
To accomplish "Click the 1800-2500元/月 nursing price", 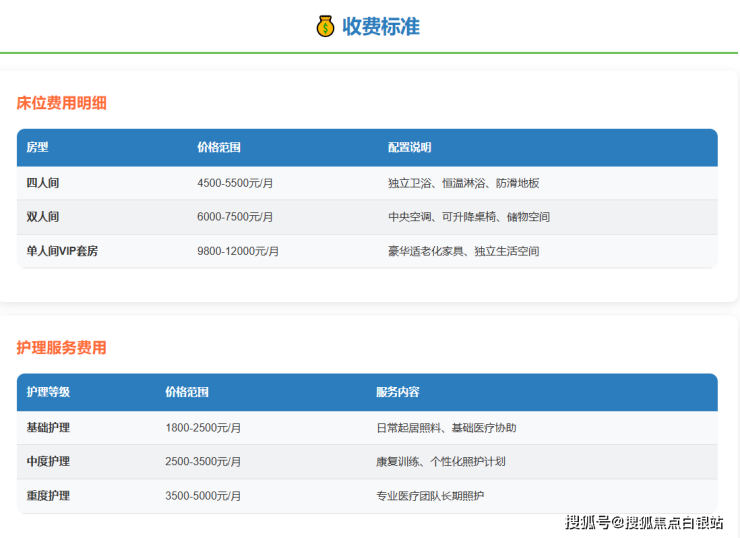I will [203, 428].
